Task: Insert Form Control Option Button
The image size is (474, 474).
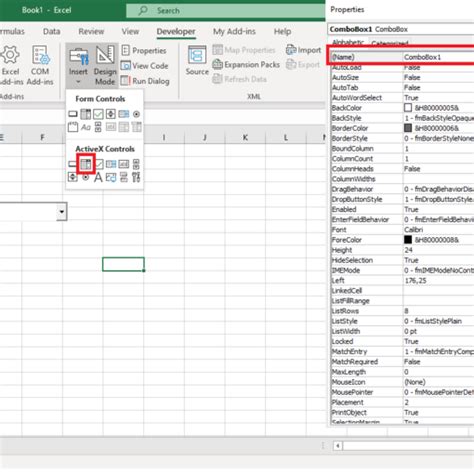Action: pos(136,114)
